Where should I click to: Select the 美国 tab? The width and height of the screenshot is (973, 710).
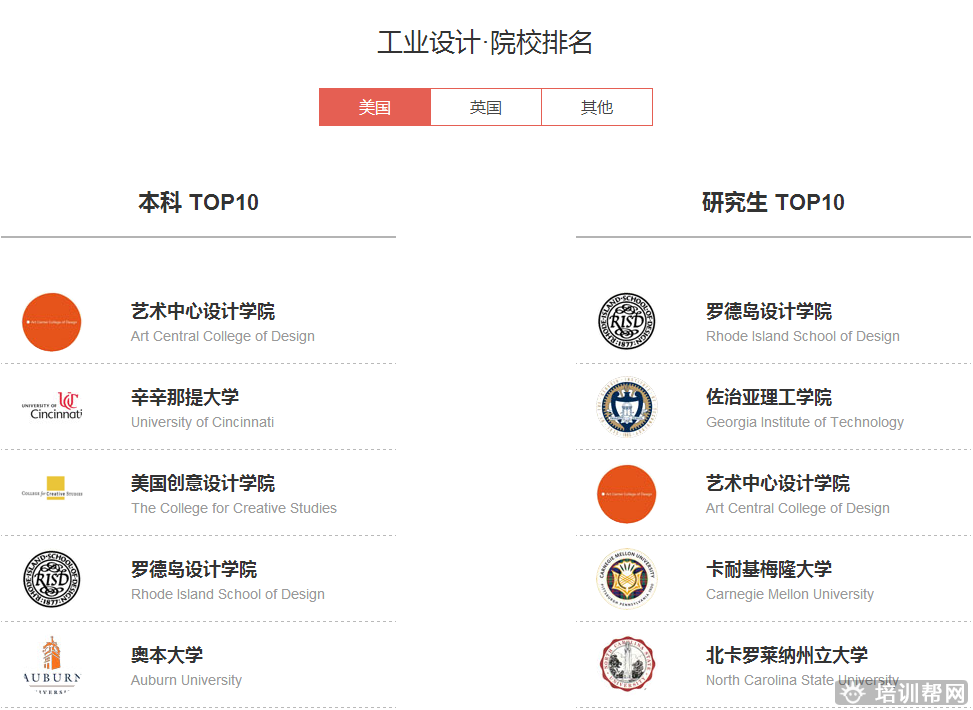[x=375, y=107]
